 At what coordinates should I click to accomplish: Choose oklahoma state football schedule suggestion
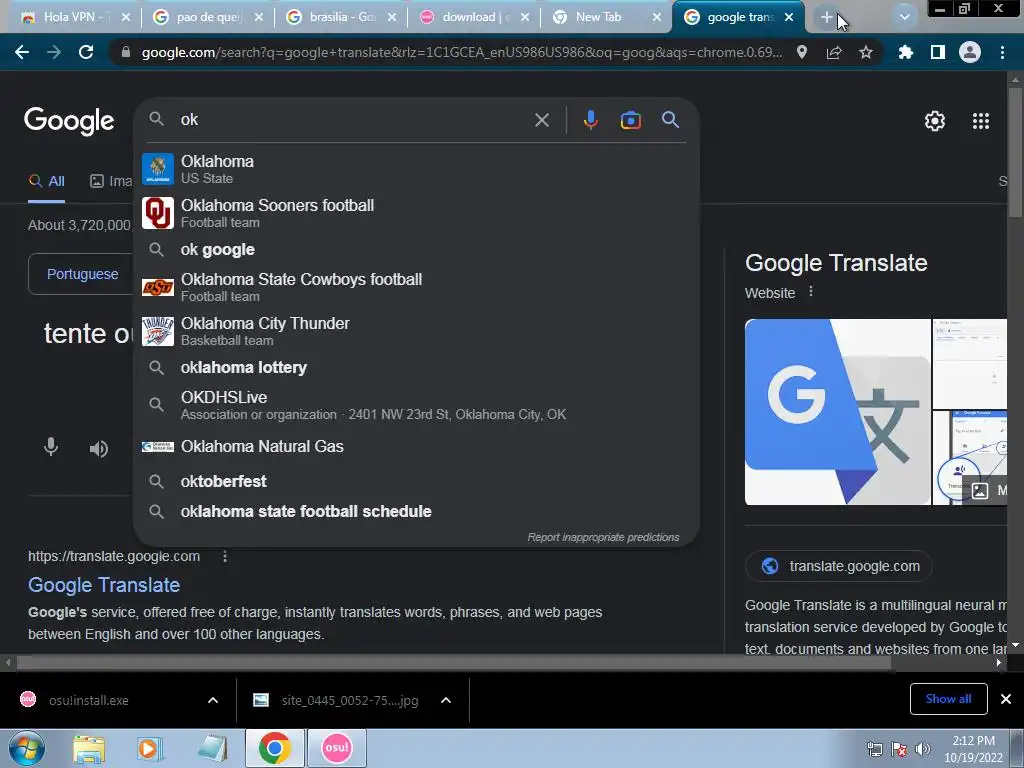(416, 511)
